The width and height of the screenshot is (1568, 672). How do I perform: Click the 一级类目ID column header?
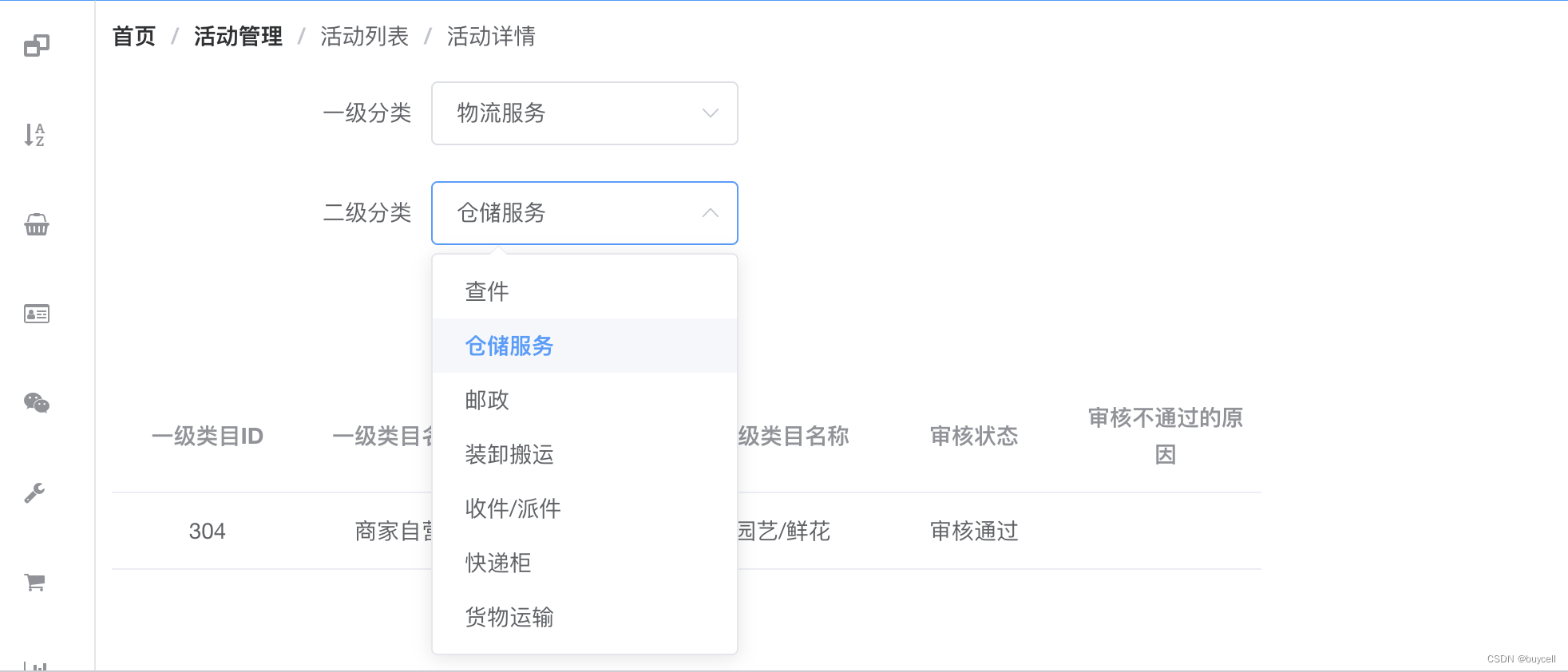208,437
